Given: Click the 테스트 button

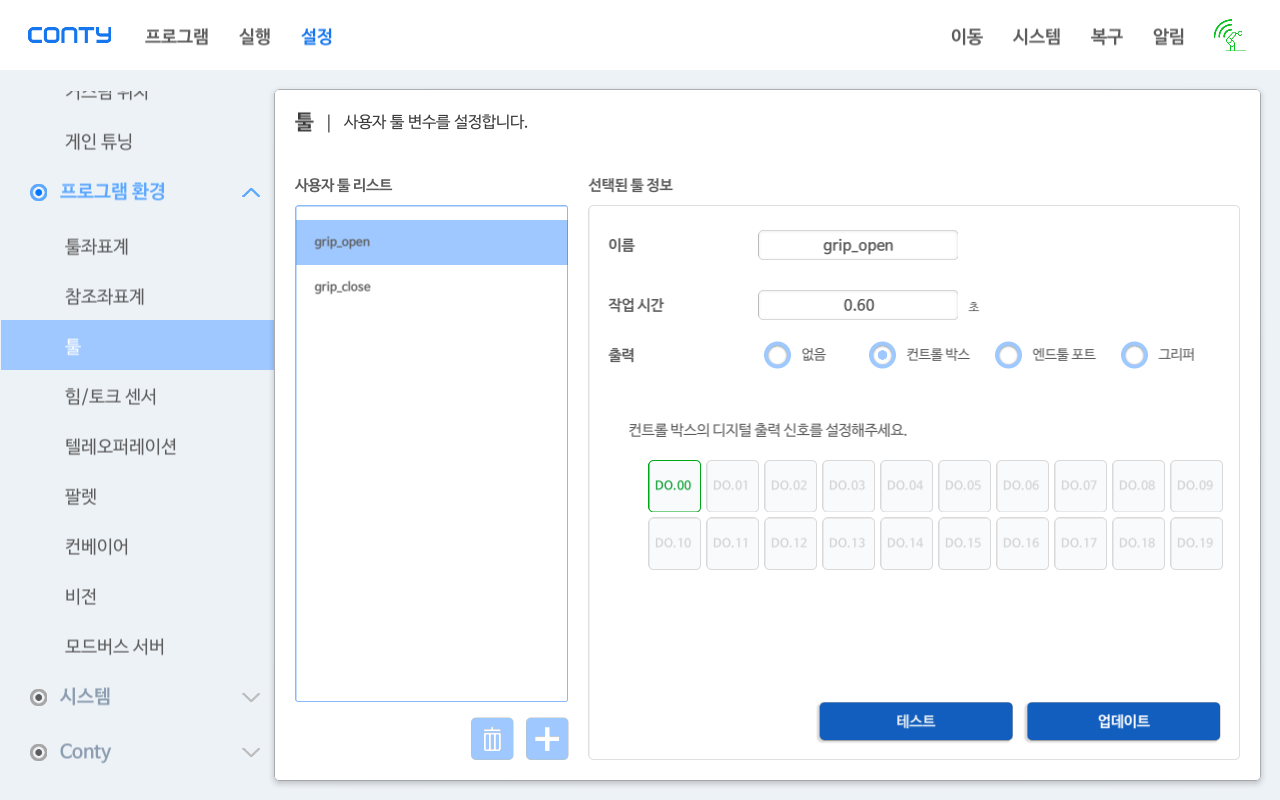Looking at the screenshot, I should pos(916,721).
